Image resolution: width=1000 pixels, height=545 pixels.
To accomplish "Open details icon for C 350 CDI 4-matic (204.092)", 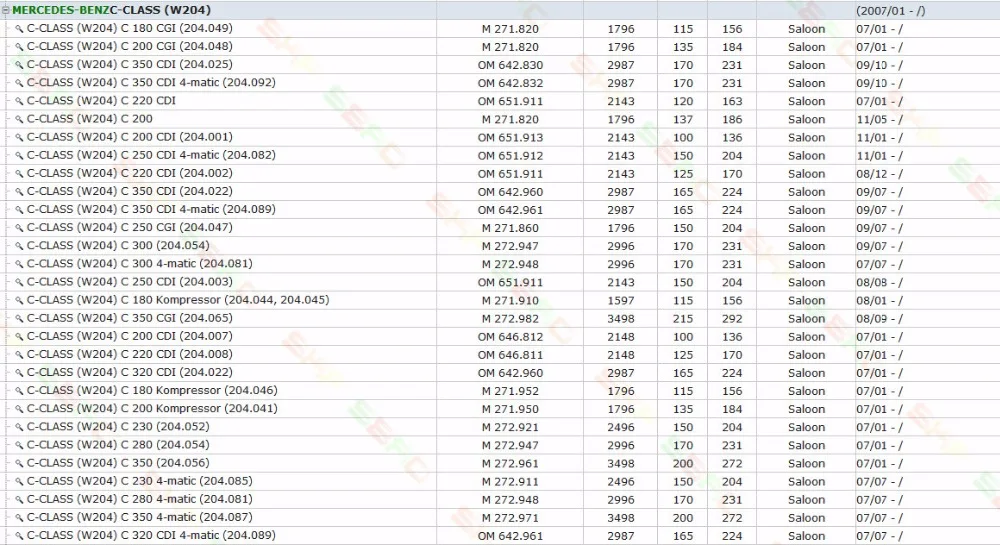I will coord(19,83).
